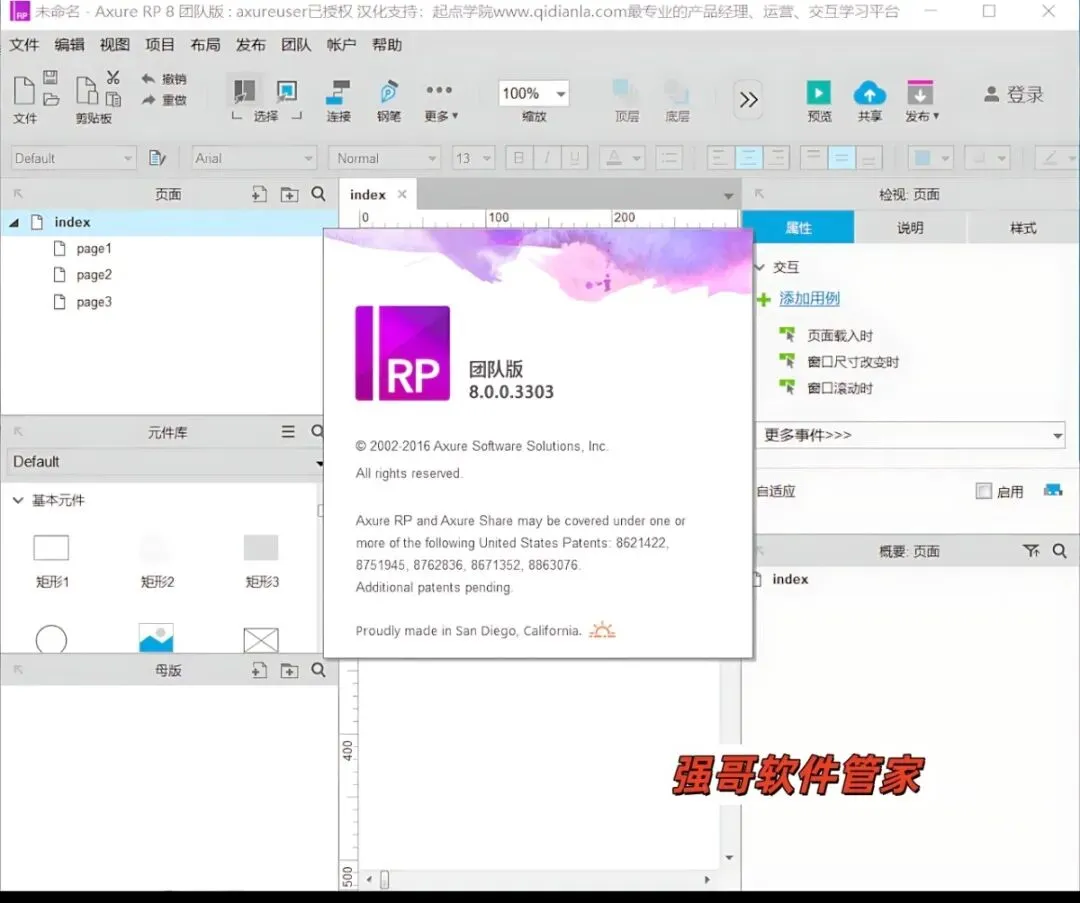Switch to the 样式 tab
This screenshot has height=903, width=1080.
(x=1023, y=228)
